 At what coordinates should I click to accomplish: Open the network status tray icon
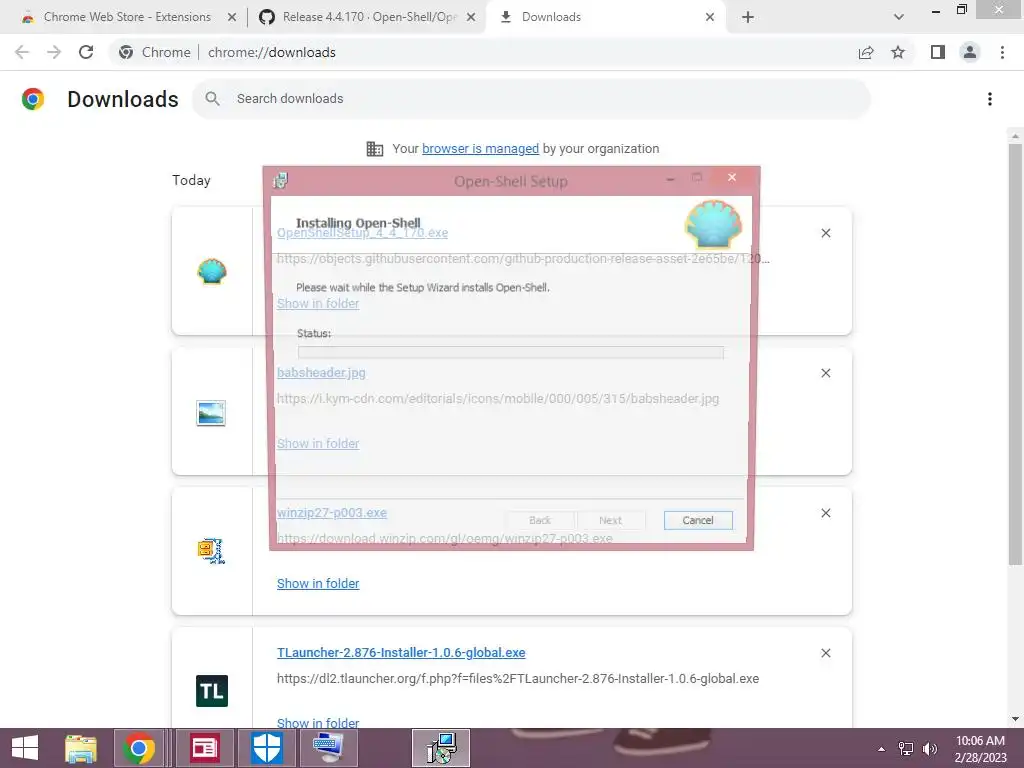pos(906,749)
